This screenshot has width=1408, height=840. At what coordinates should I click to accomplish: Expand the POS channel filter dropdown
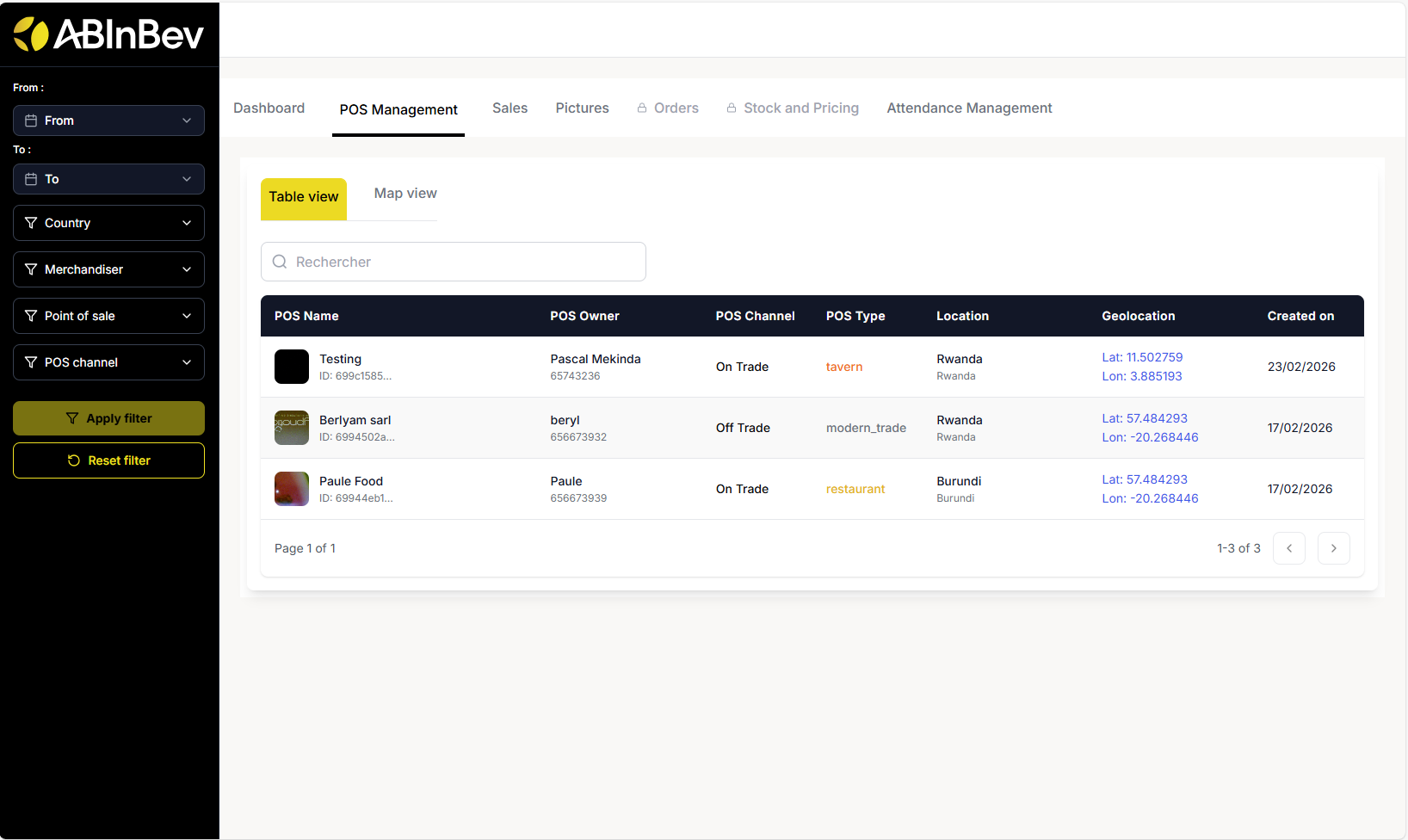108,362
